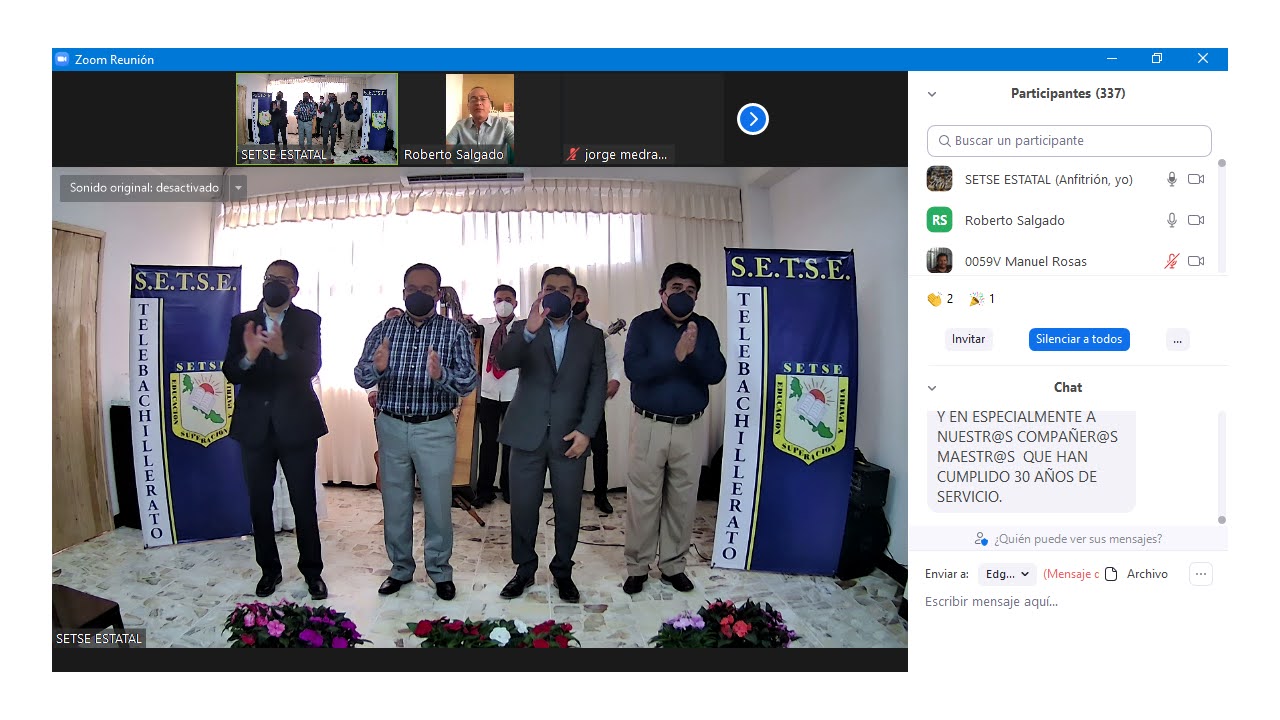The width and height of the screenshot is (1280, 720).
Task: Click the Zoom logo in title bar
Action: (62, 59)
